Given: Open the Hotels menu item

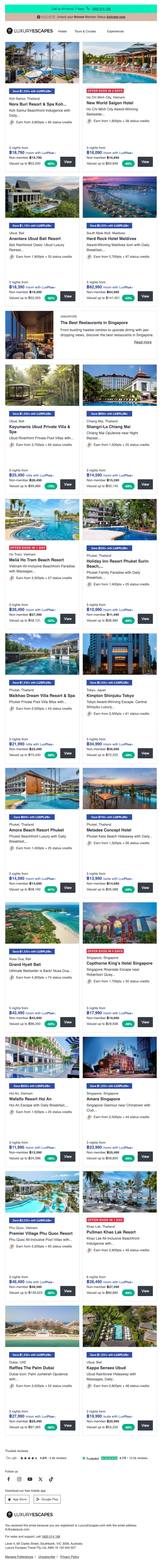Looking at the screenshot, I should point(62,31).
